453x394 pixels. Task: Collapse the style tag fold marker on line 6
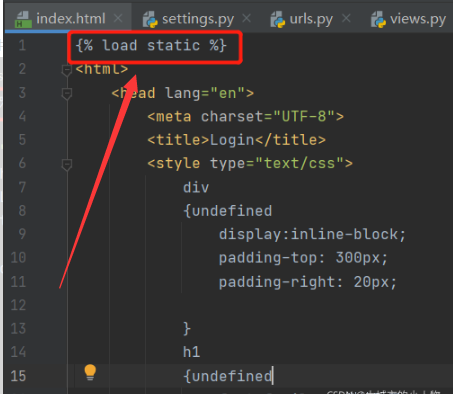point(67,165)
